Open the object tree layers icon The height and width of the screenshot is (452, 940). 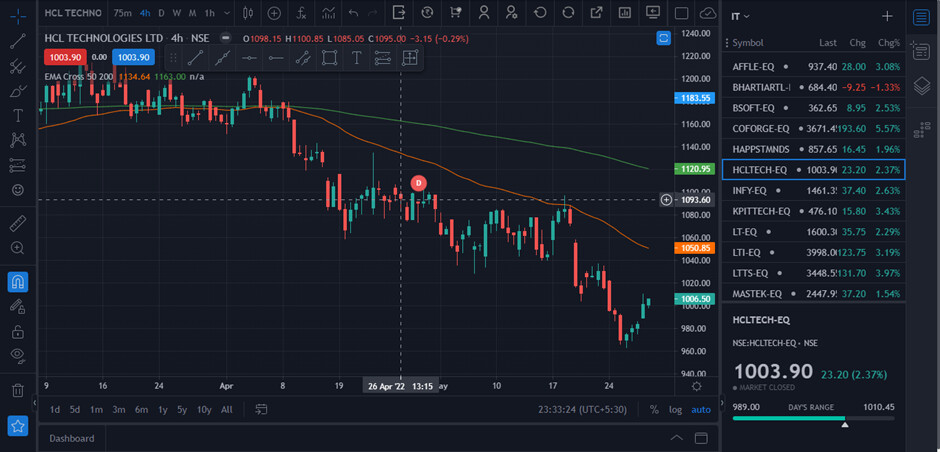(x=921, y=86)
